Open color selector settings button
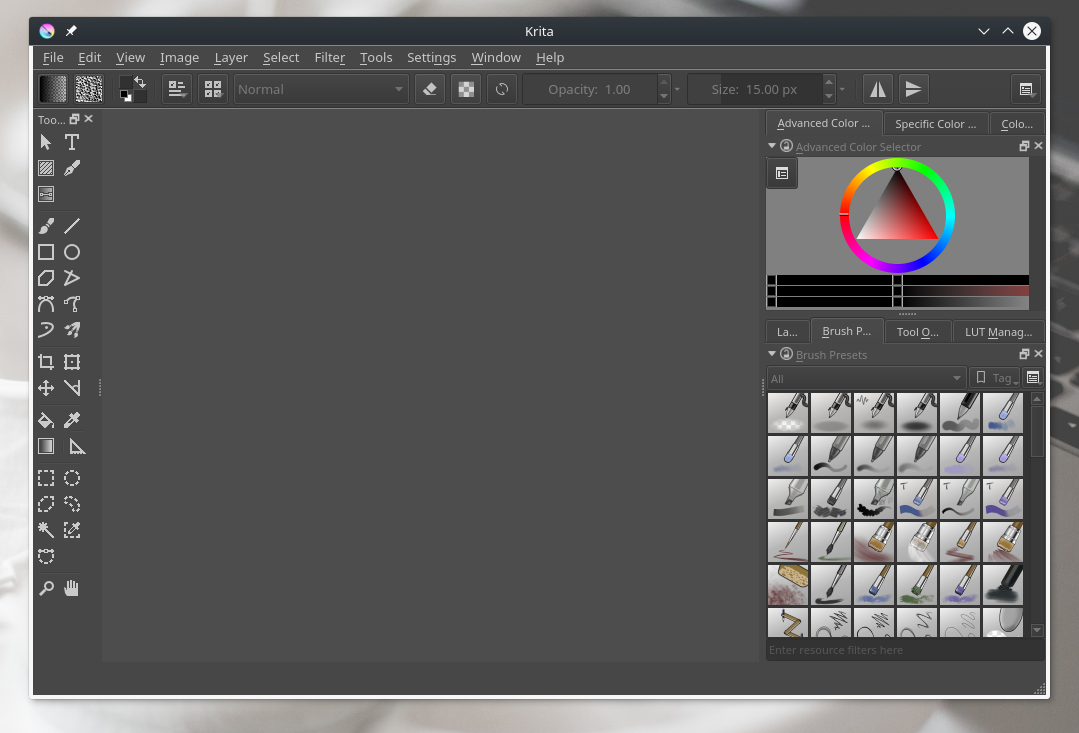 (x=782, y=173)
